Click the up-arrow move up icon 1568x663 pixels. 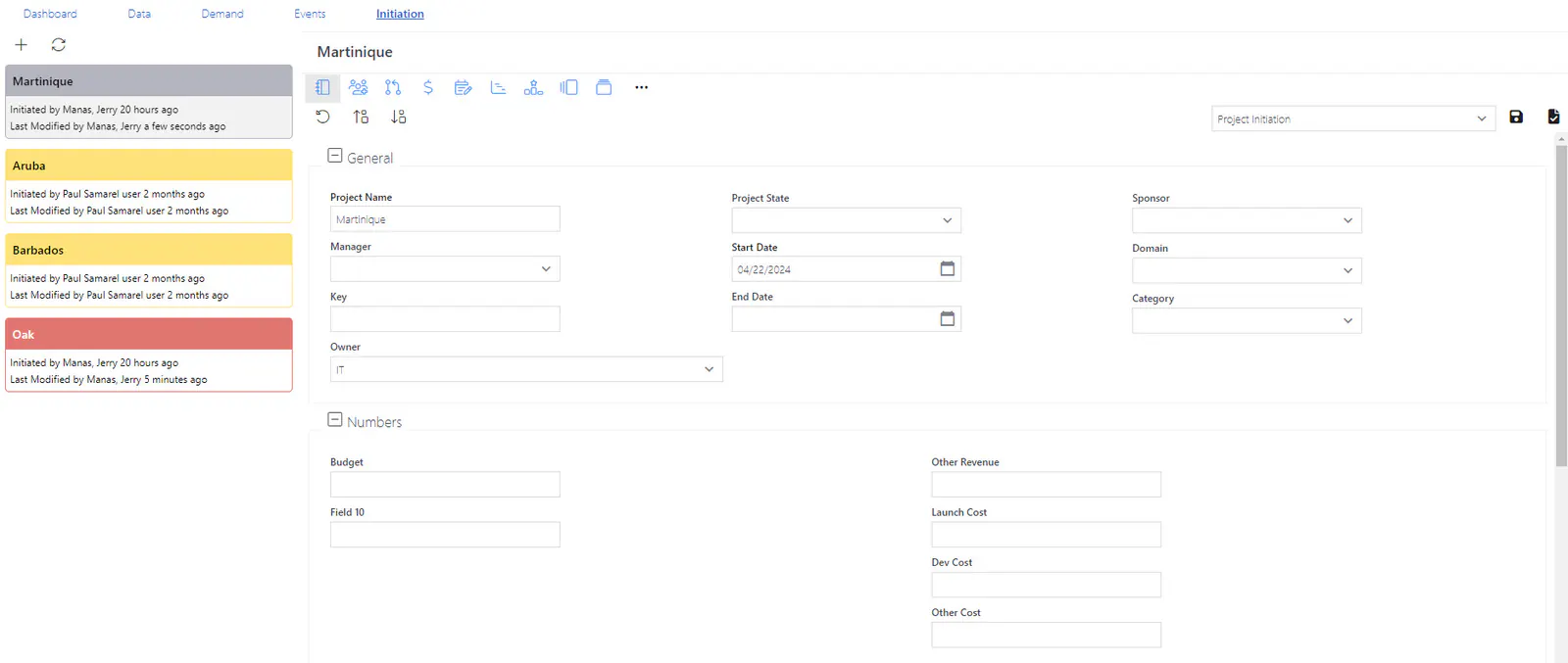[361, 117]
